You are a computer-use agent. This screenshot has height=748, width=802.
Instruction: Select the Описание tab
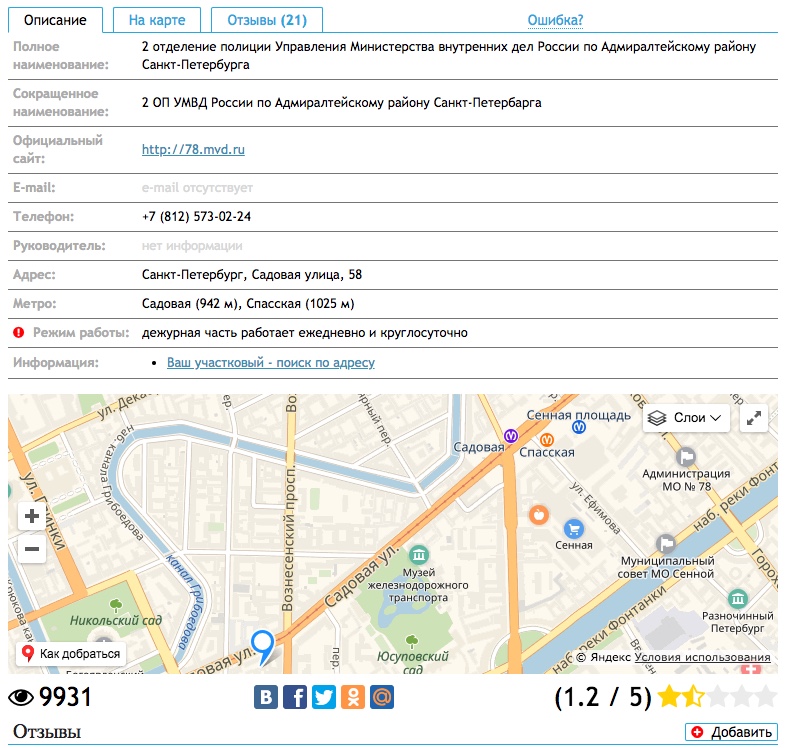56,20
